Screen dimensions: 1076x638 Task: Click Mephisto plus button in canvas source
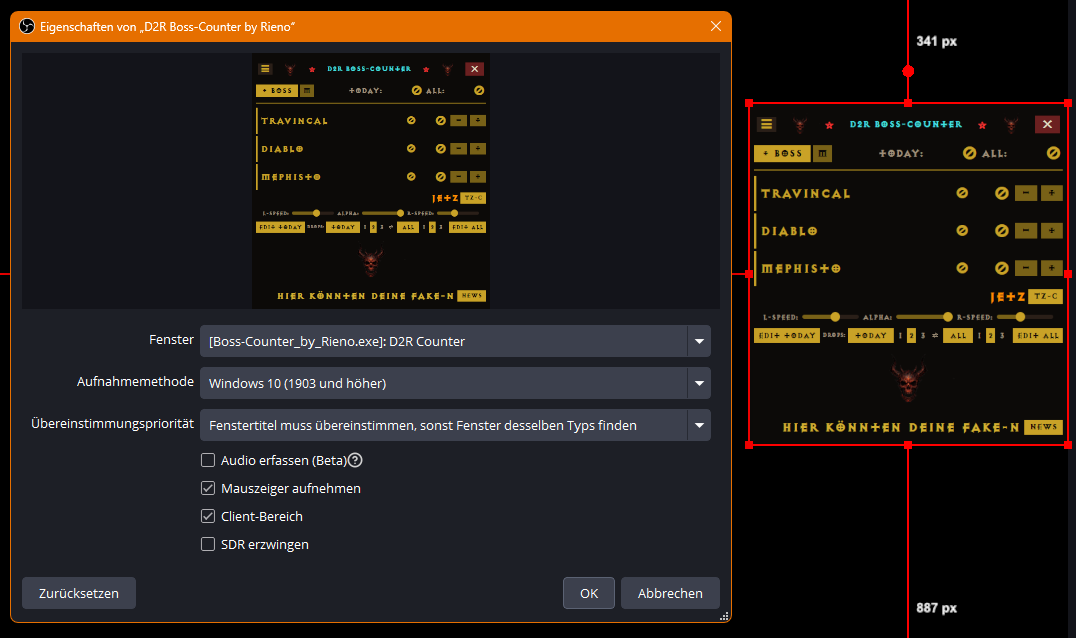(x=1051, y=268)
